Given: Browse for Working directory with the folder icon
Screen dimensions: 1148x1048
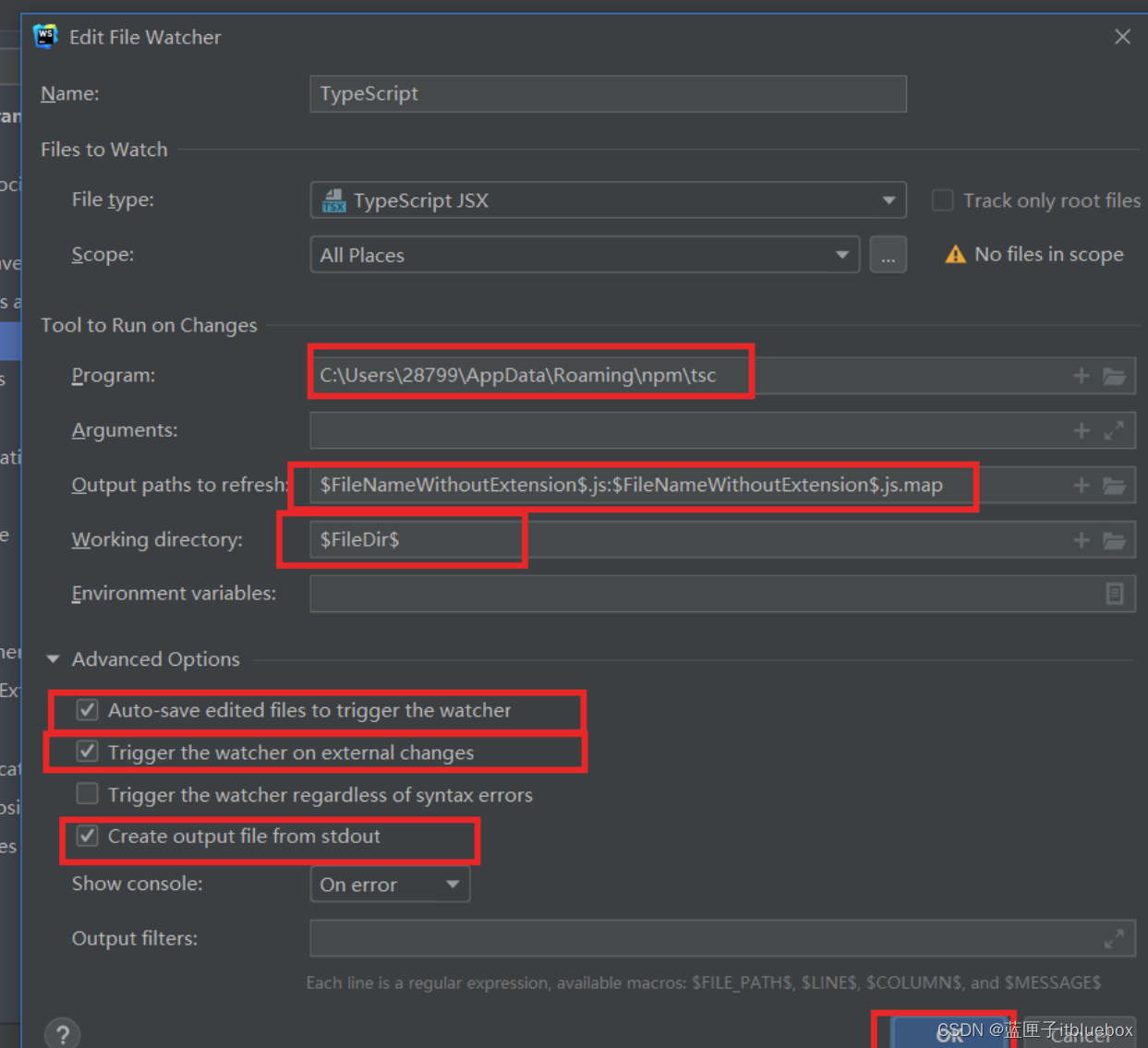Looking at the screenshot, I should pos(1115,540).
